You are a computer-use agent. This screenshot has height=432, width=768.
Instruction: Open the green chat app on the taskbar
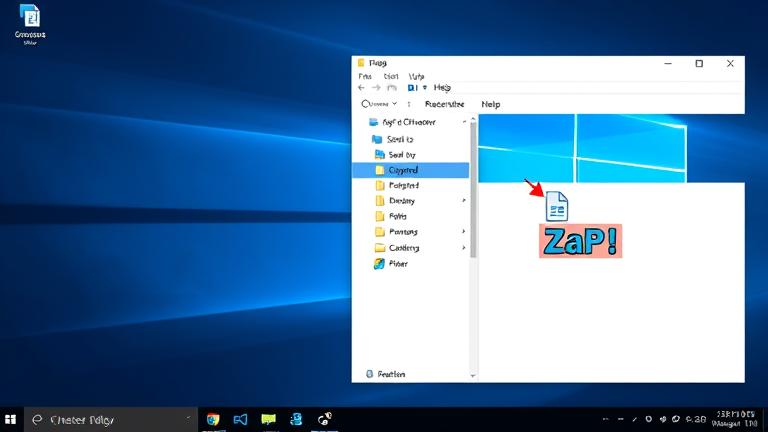[x=268, y=420]
